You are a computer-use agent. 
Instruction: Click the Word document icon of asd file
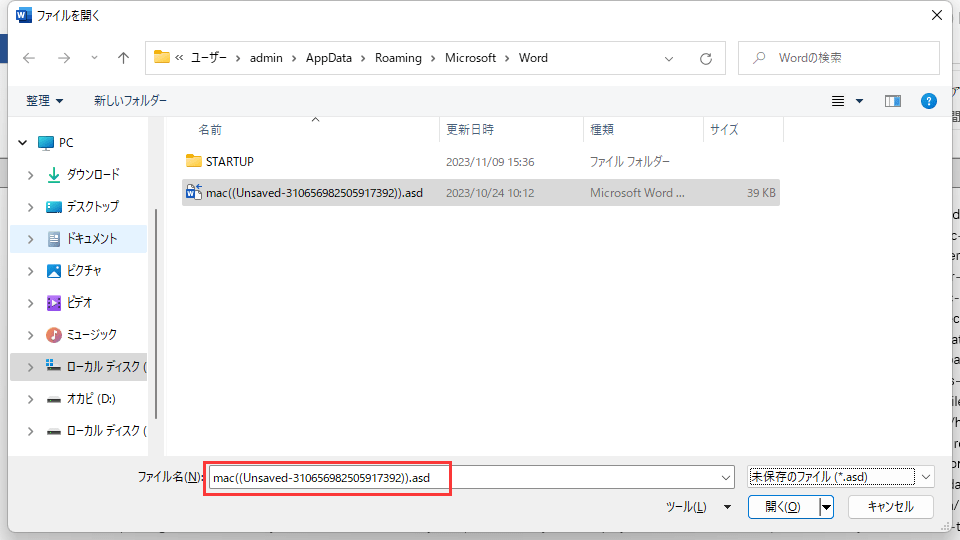click(193, 192)
